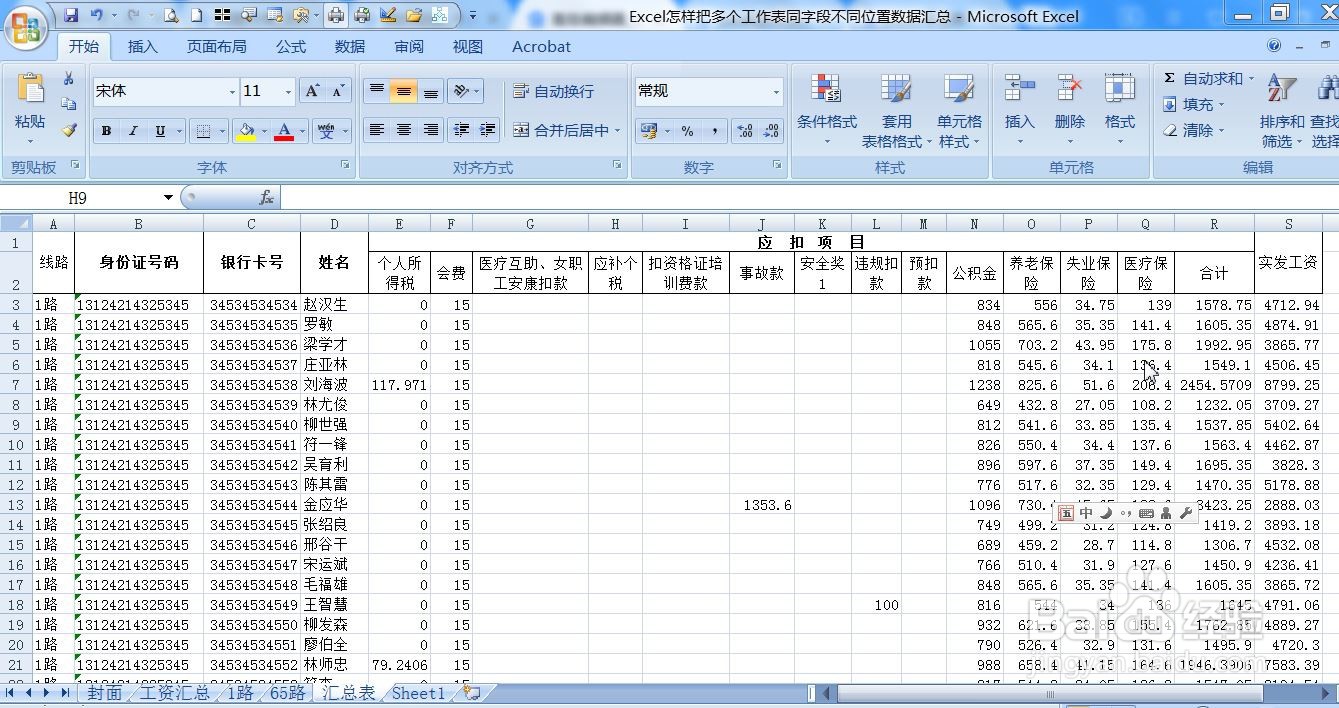Open the number format (常规) dropdown
Image resolution: width=1339 pixels, height=708 pixels.
click(x=778, y=90)
